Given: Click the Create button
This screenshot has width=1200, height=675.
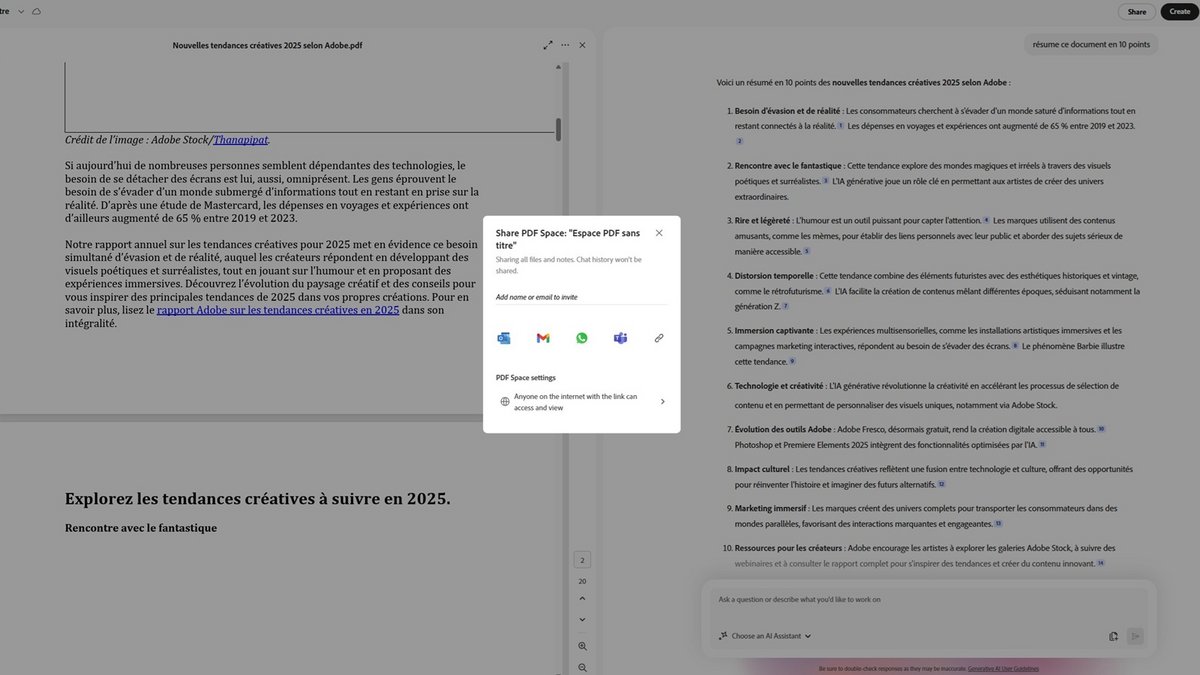Looking at the screenshot, I should tap(1180, 12).
